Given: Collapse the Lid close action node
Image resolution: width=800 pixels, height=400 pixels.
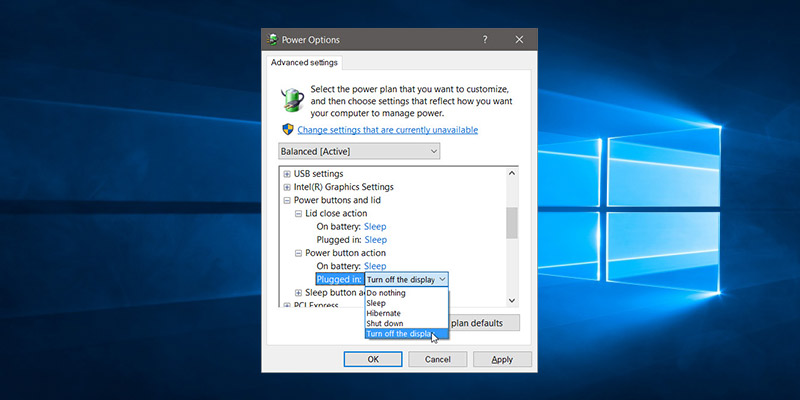Looking at the screenshot, I should pyautogui.click(x=298, y=214).
